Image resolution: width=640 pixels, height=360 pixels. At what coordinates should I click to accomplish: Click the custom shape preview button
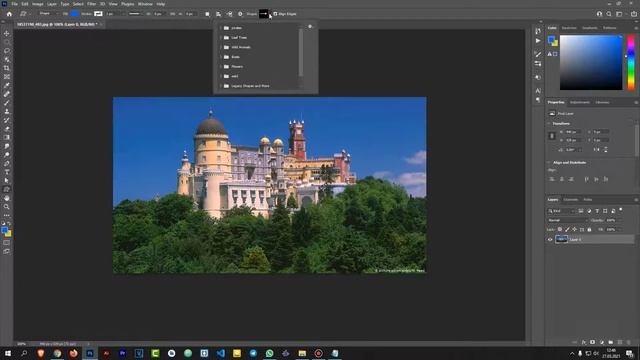click(264, 14)
